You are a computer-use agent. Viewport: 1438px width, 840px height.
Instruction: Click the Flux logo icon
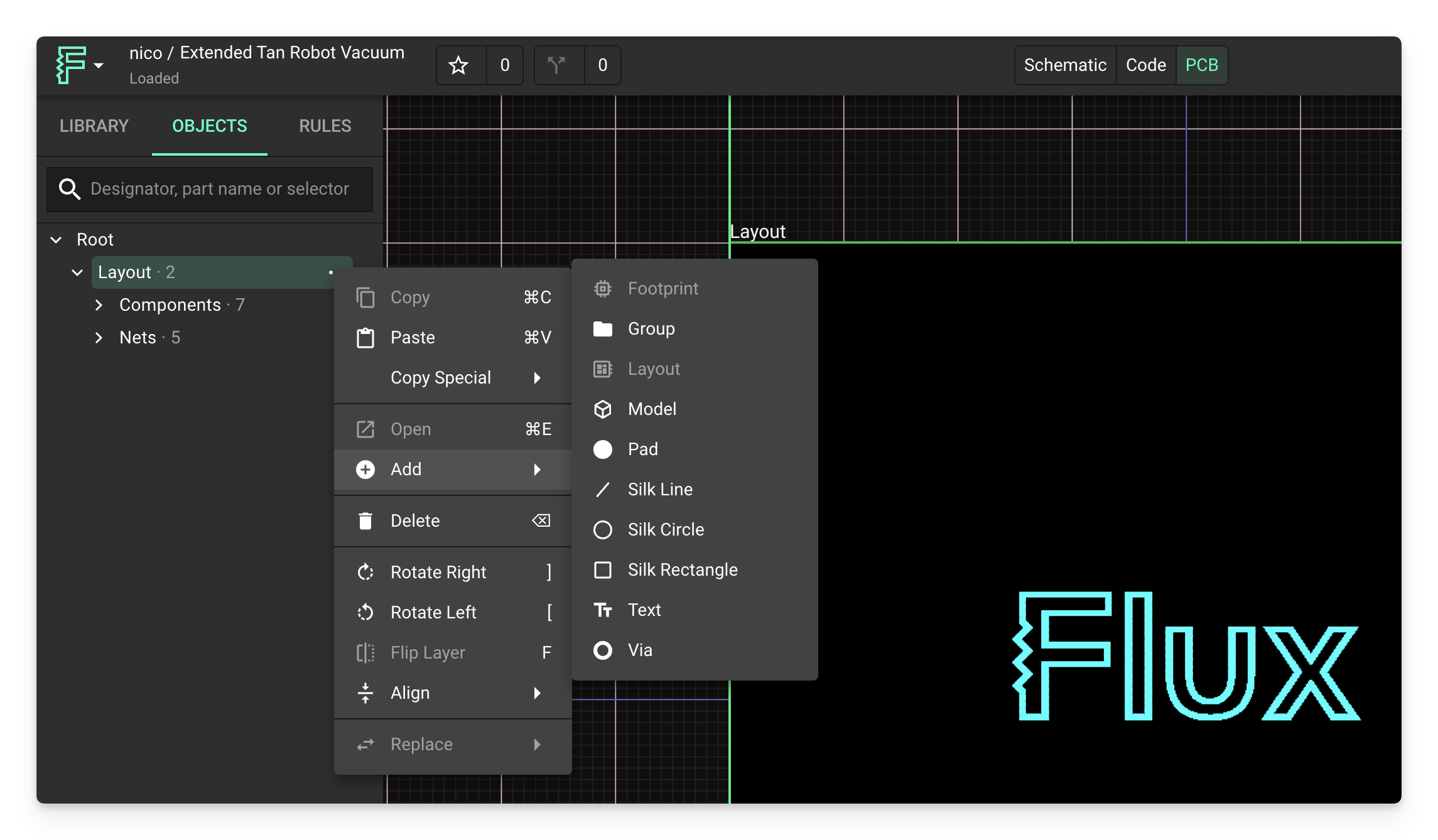[70, 65]
